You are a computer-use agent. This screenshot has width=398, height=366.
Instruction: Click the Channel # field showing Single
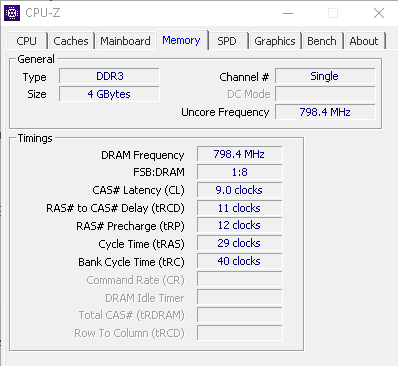325,76
